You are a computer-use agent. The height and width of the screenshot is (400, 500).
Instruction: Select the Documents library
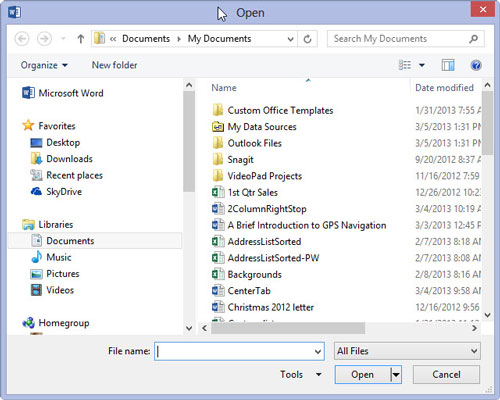[x=95, y=241]
